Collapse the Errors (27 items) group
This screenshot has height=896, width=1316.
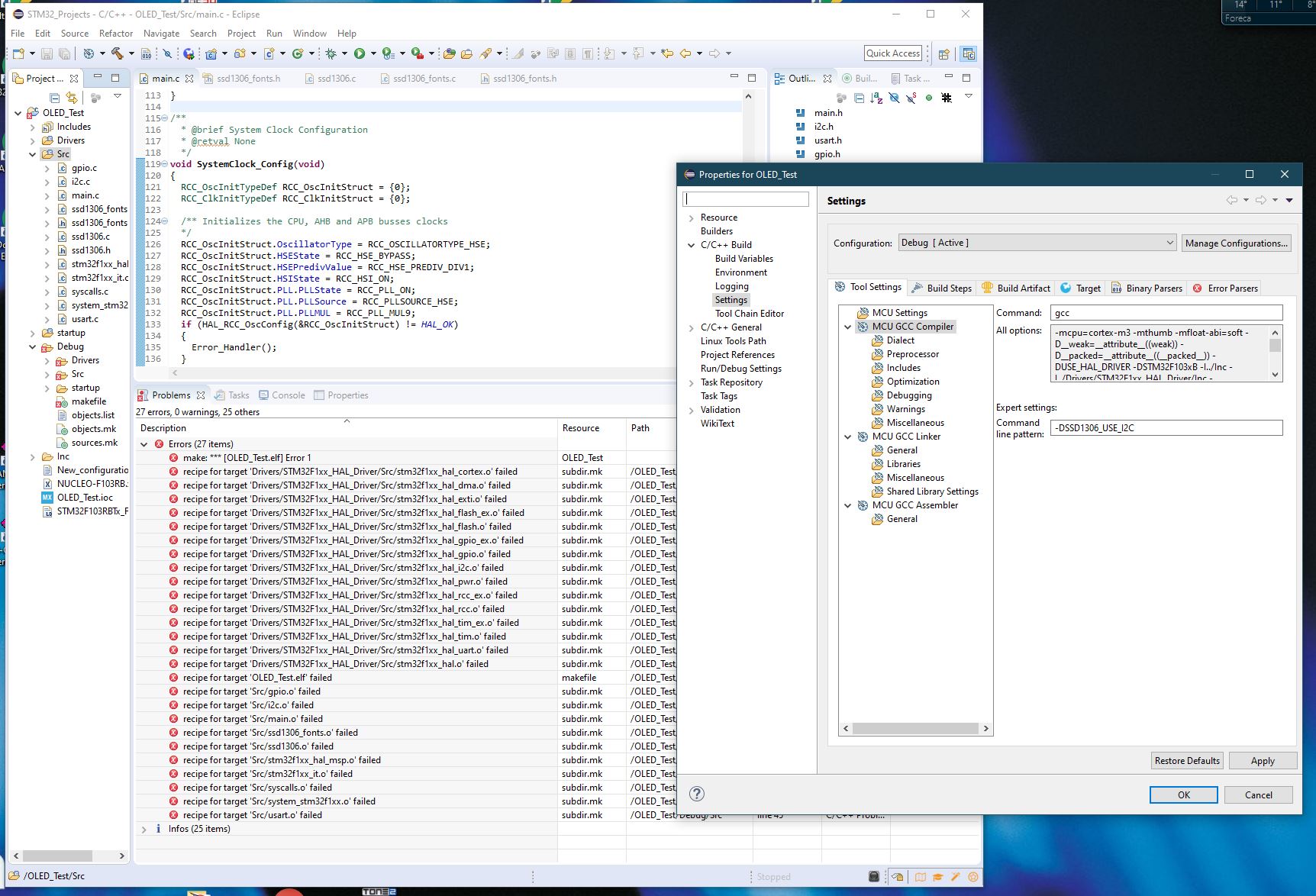(x=144, y=444)
